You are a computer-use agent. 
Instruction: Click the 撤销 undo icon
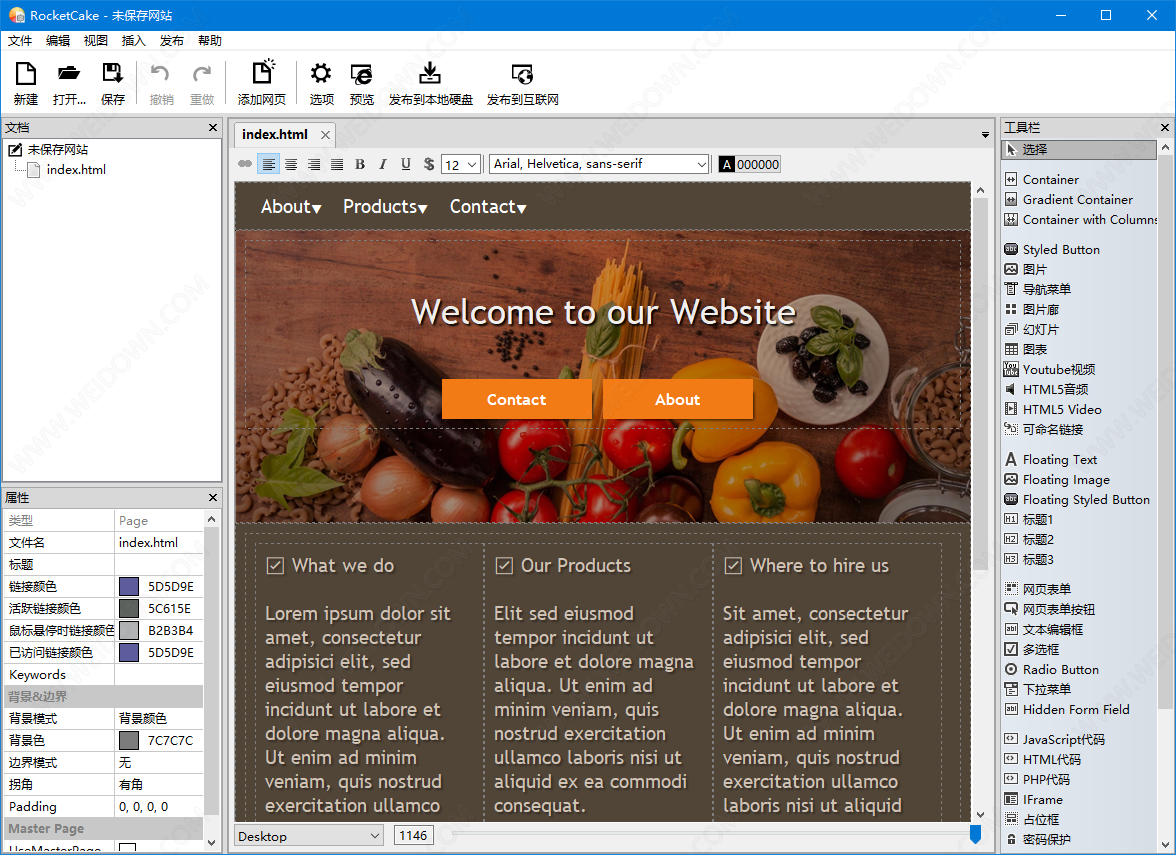[160, 74]
